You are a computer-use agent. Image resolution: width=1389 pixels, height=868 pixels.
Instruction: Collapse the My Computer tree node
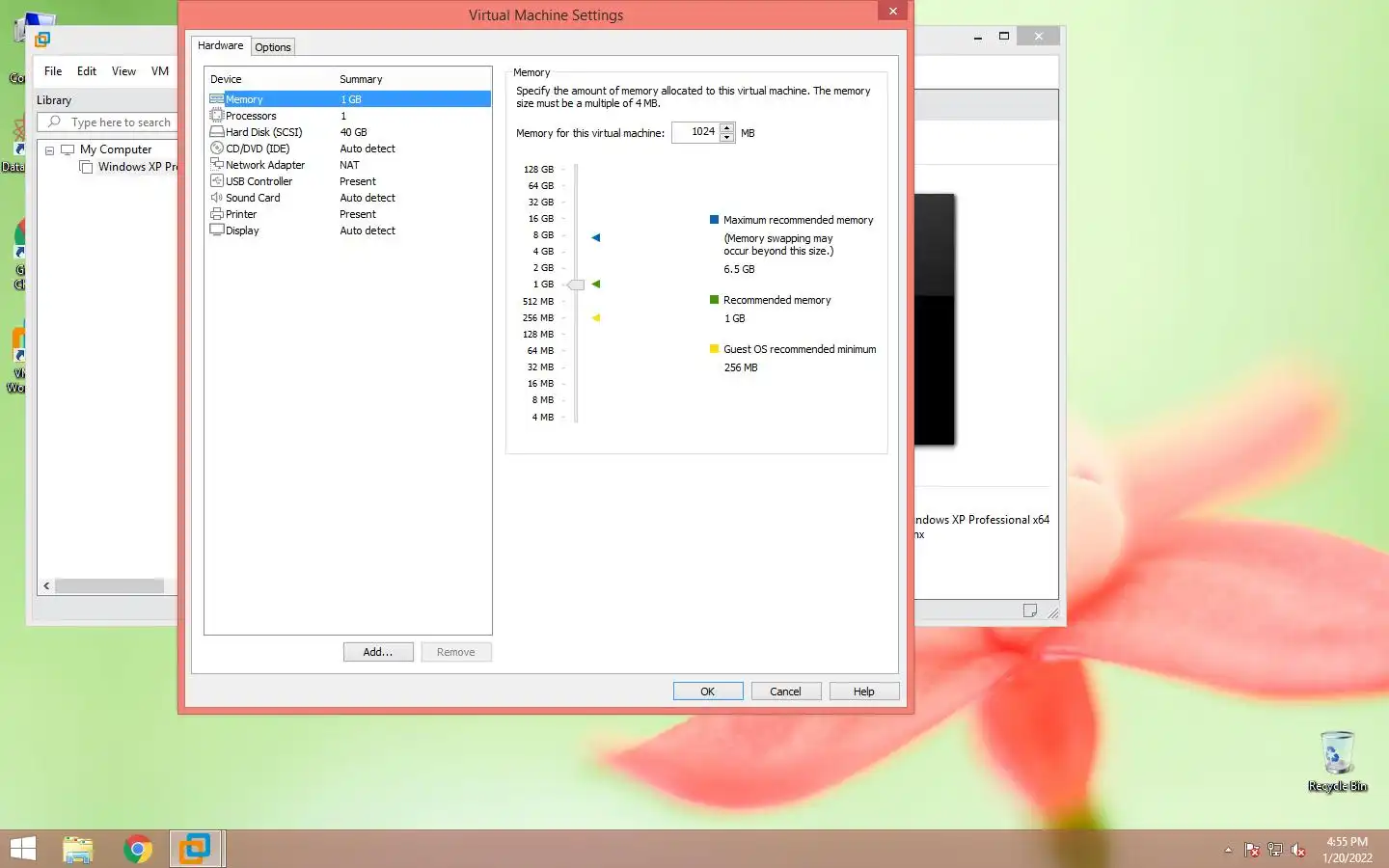49,150
